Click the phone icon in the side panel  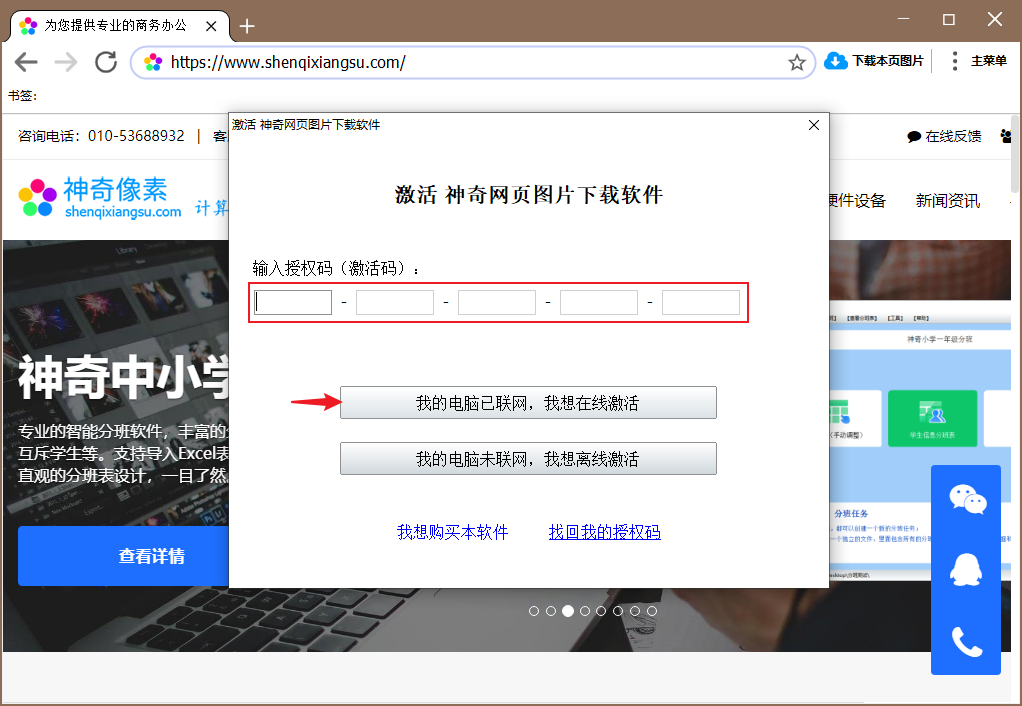coord(967,641)
